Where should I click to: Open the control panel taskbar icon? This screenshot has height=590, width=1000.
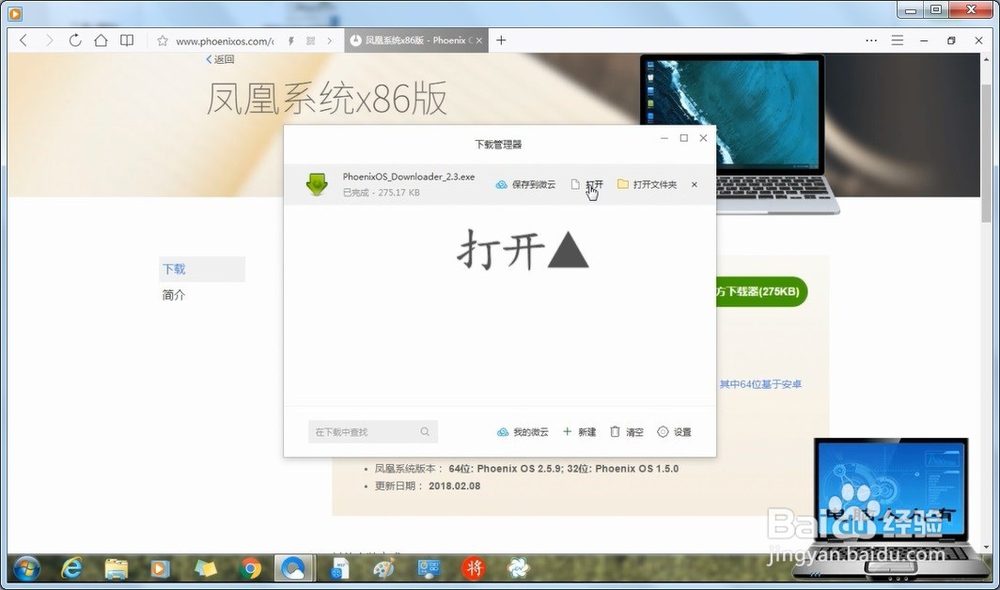coord(429,568)
